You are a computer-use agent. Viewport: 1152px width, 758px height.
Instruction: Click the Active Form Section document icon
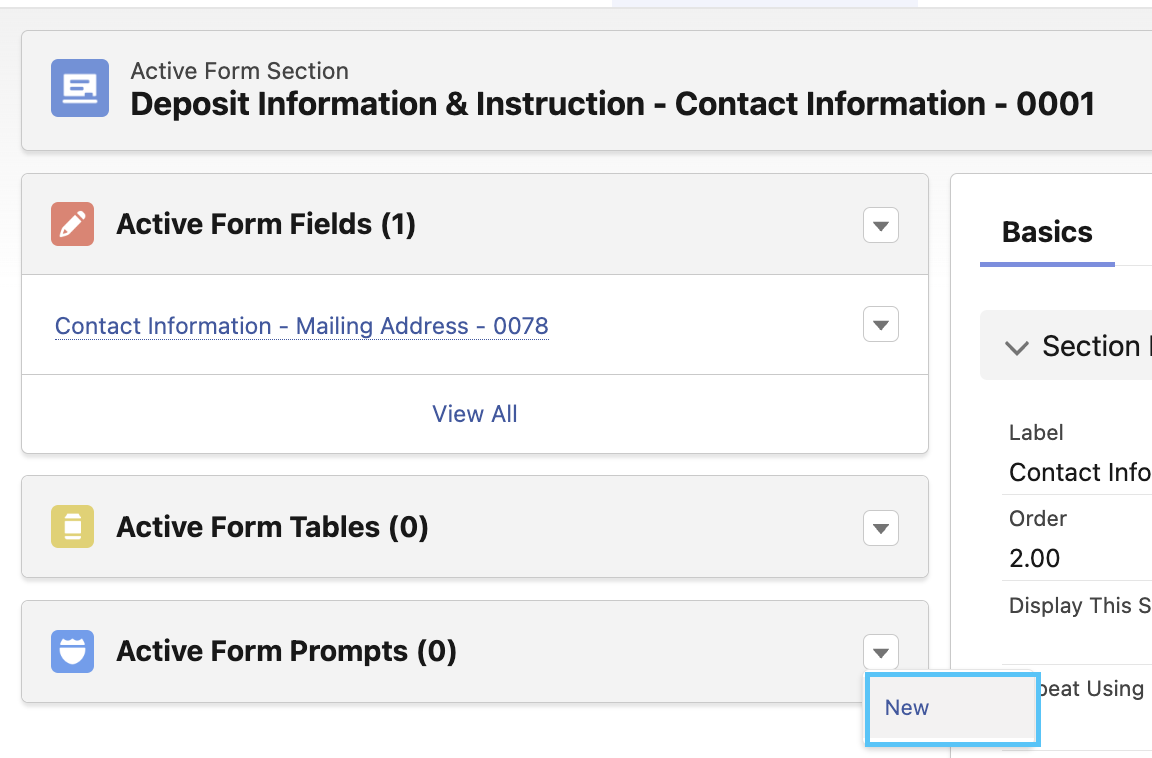pyautogui.click(x=79, y=88)
